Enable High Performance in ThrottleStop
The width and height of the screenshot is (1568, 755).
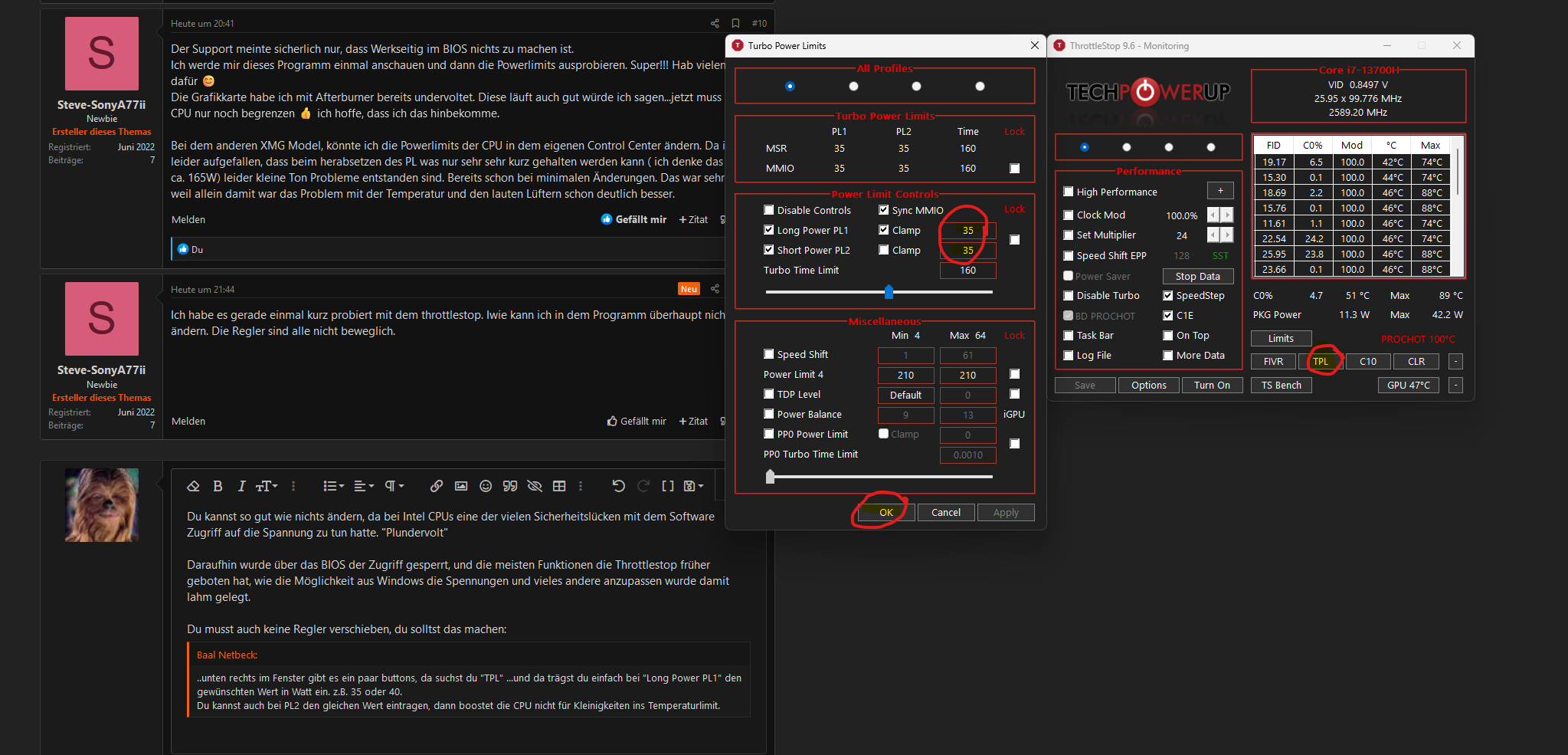(x=1069, y=192)
